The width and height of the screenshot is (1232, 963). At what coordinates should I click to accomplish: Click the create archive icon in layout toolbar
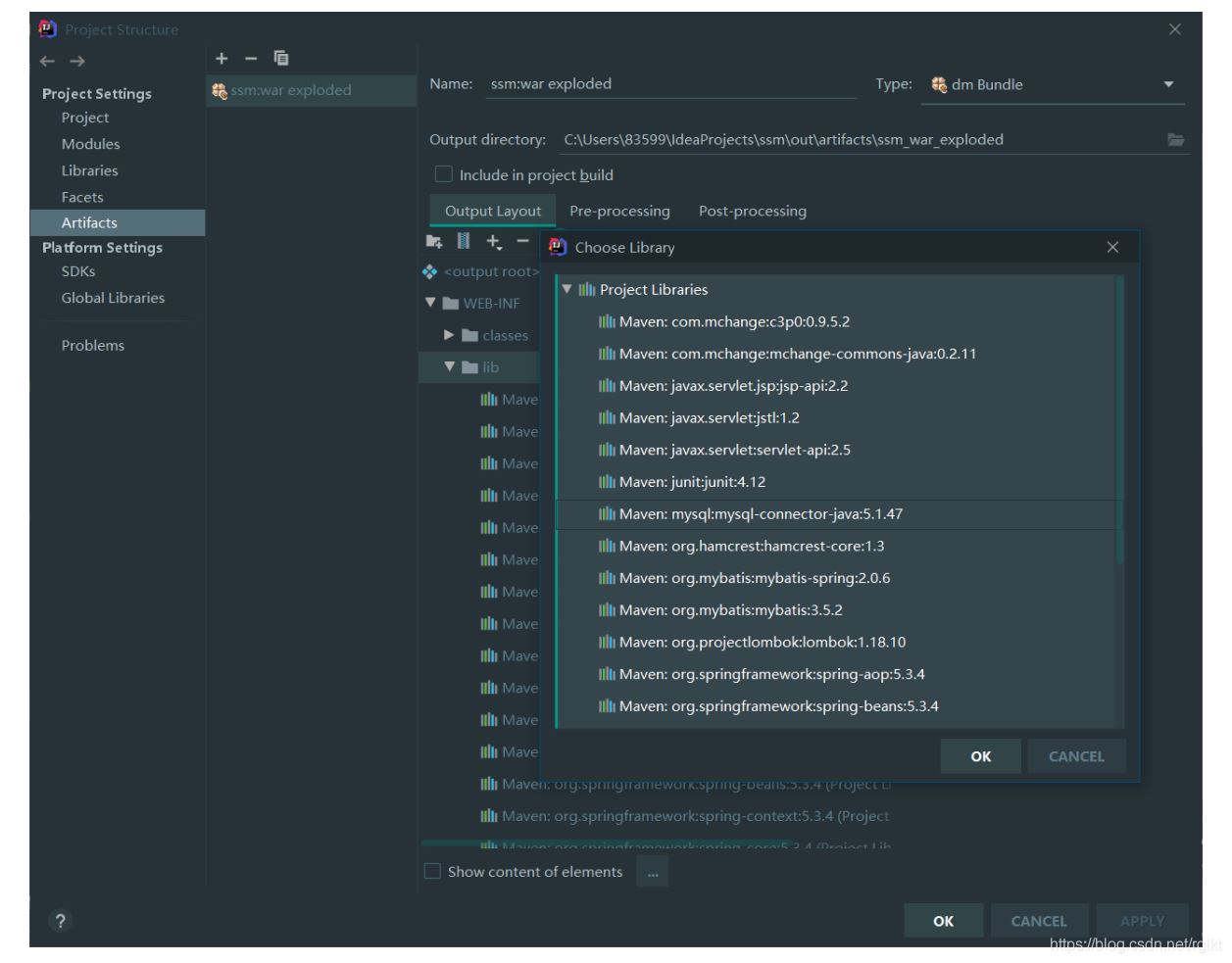coord(464,241)
